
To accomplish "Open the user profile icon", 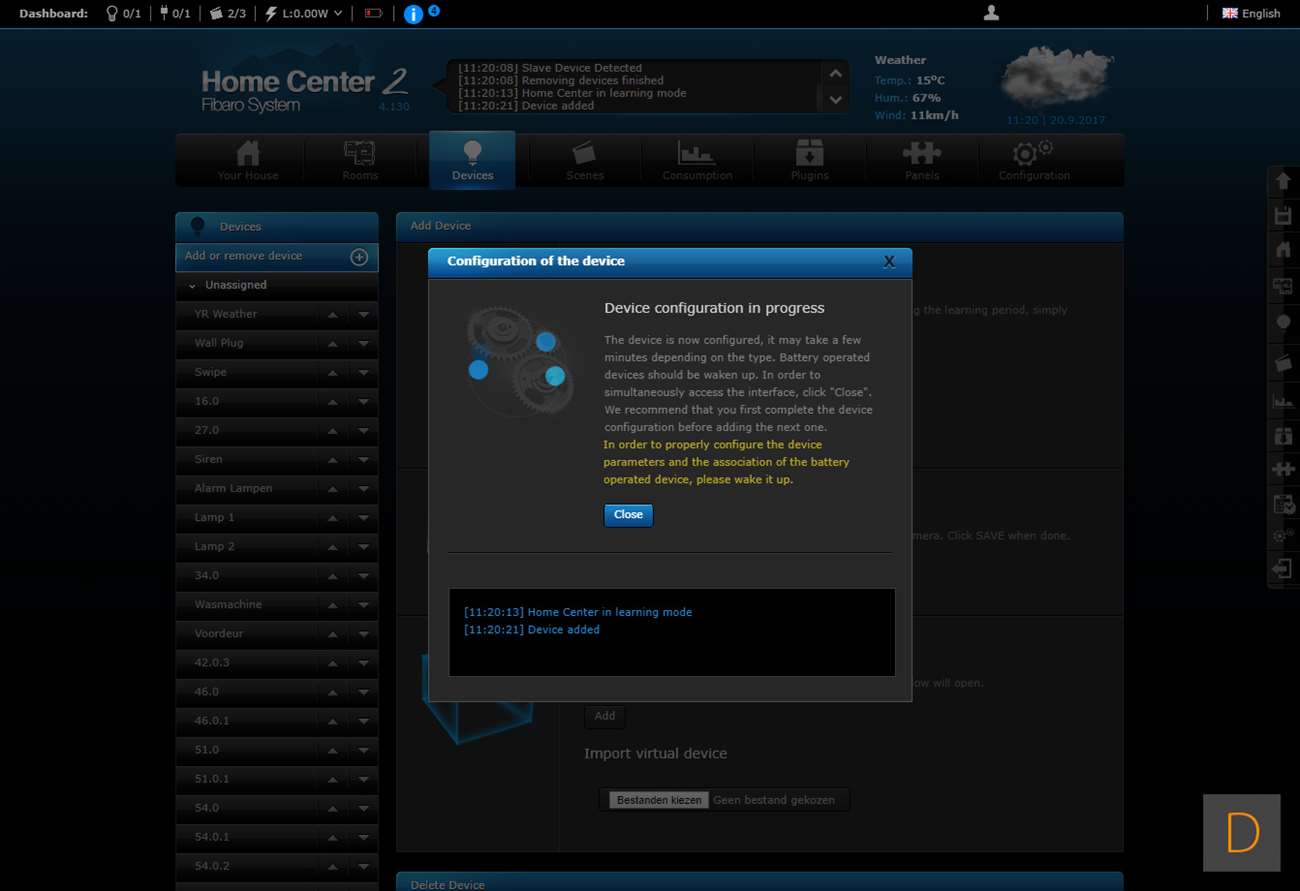I will (x=991, y=13).
